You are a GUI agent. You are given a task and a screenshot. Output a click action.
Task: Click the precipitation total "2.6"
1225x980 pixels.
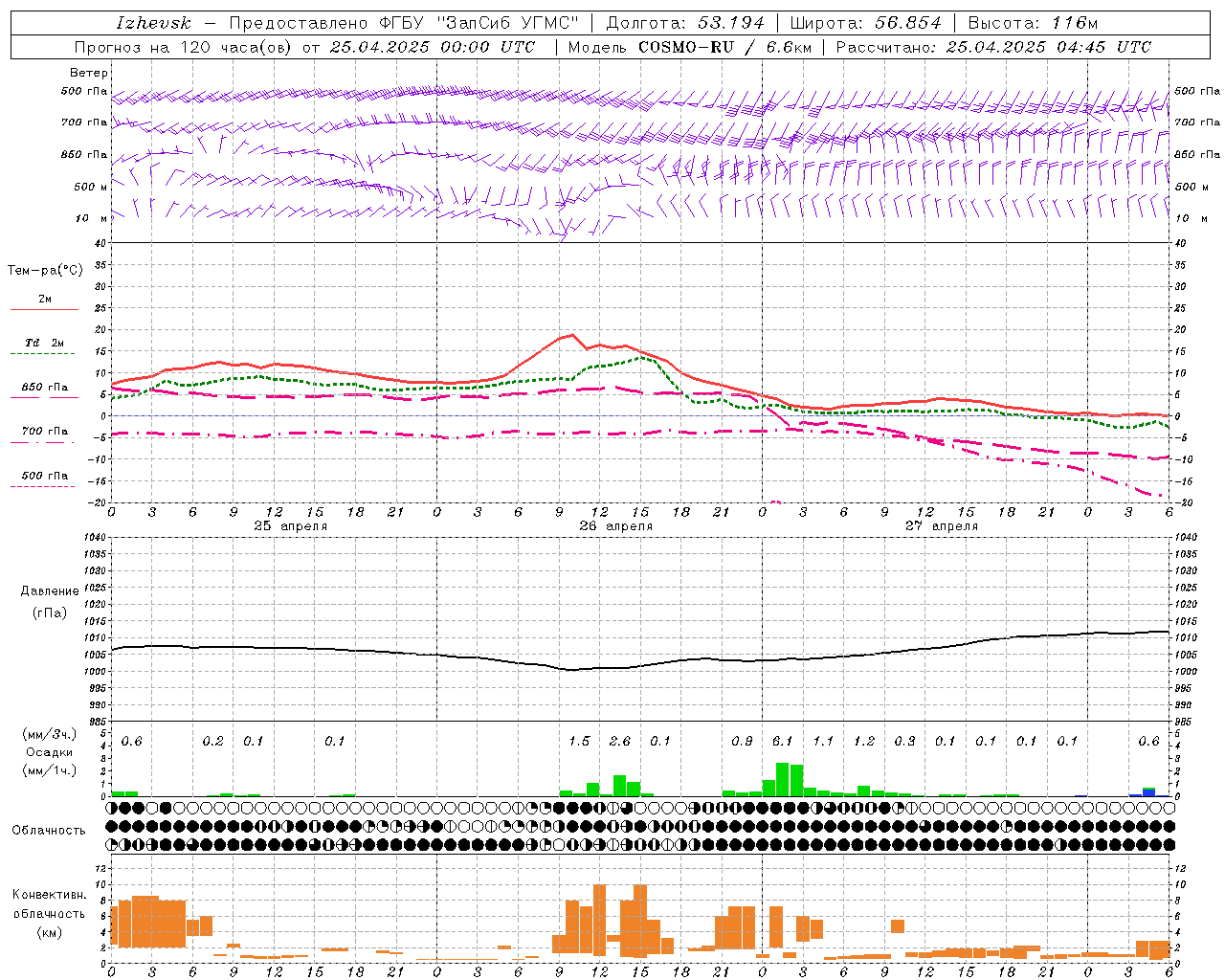point(620,741)
